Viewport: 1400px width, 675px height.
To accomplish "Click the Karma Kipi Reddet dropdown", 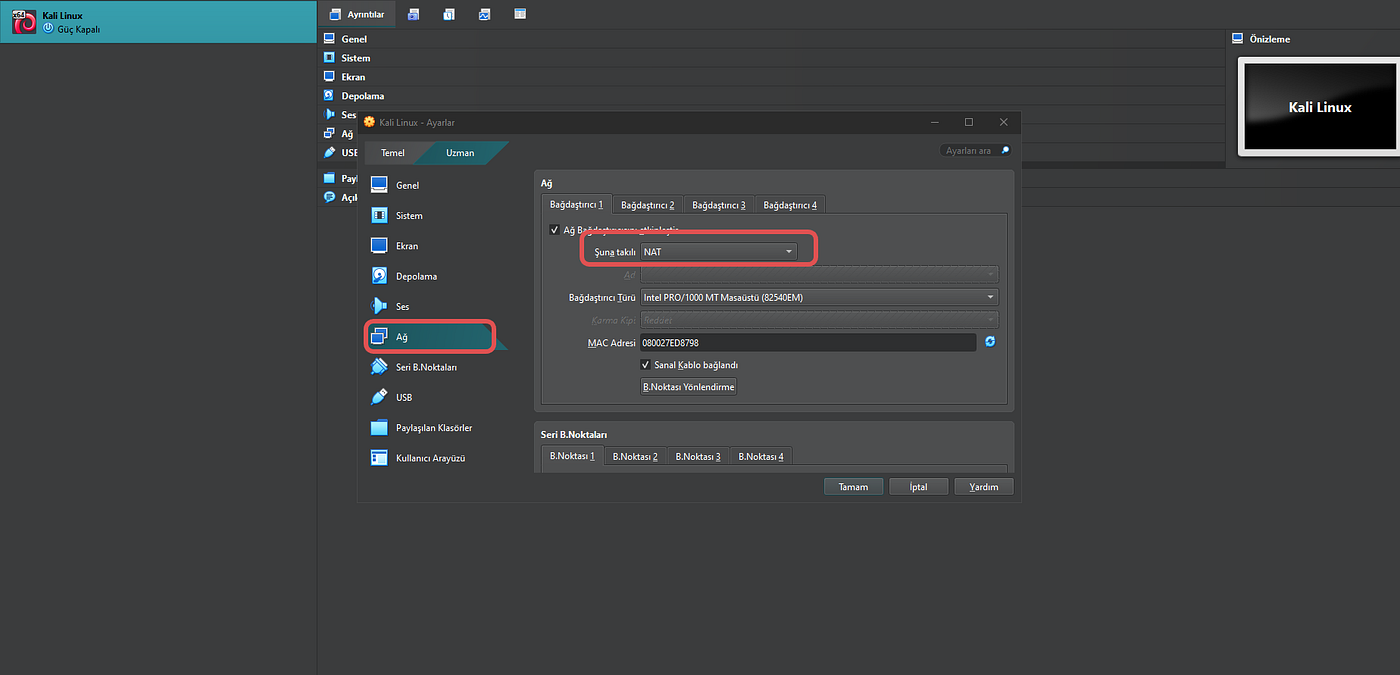I will pos(819,320).
